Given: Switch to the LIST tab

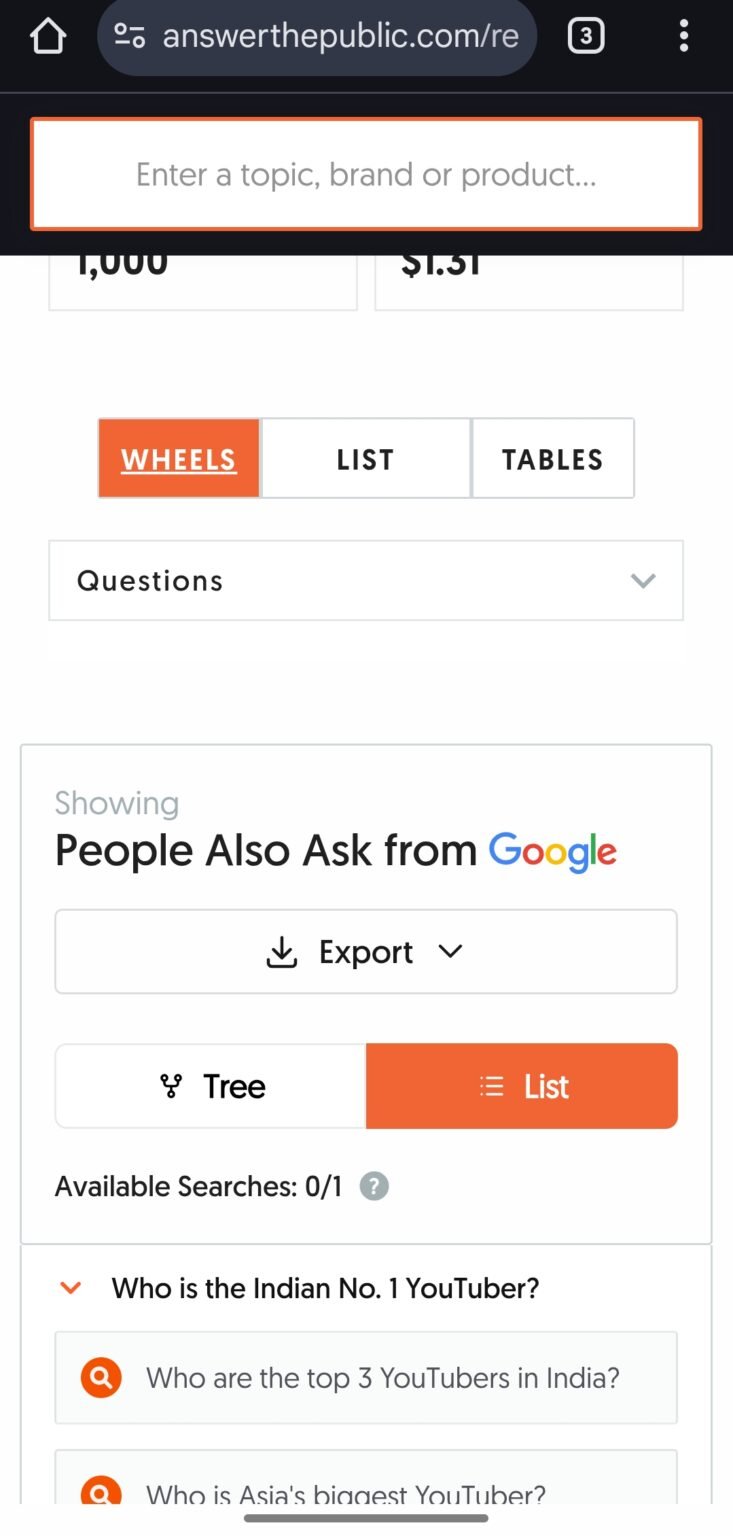Looking at the screenshot, I should pos(365,459).
